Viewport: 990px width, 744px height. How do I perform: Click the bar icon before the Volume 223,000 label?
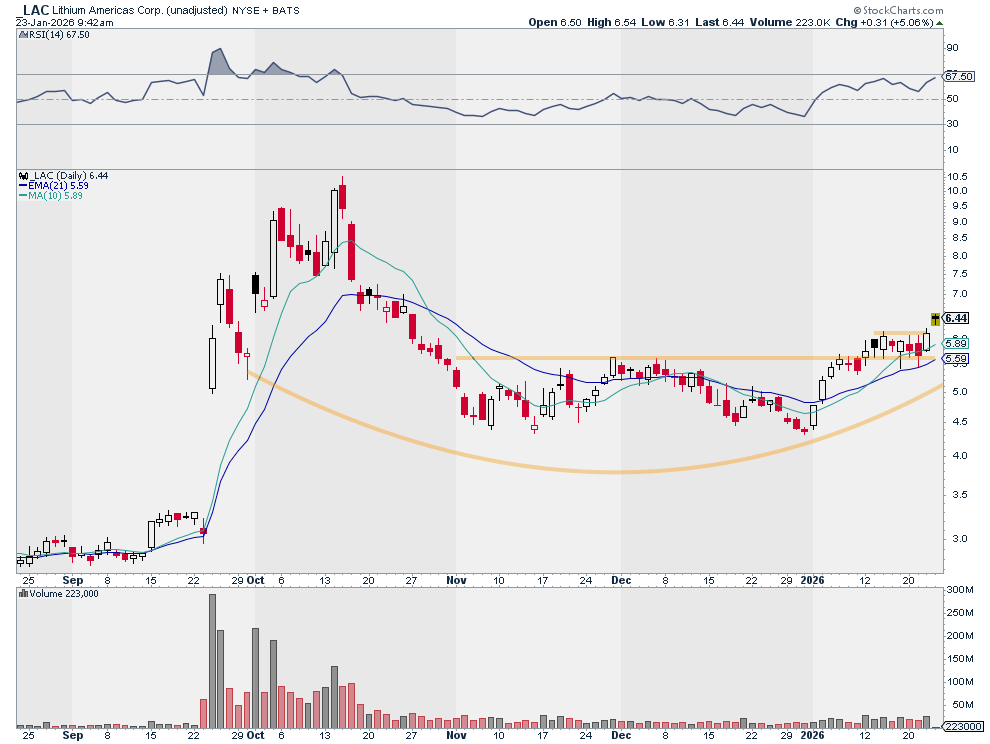(23, 594)
